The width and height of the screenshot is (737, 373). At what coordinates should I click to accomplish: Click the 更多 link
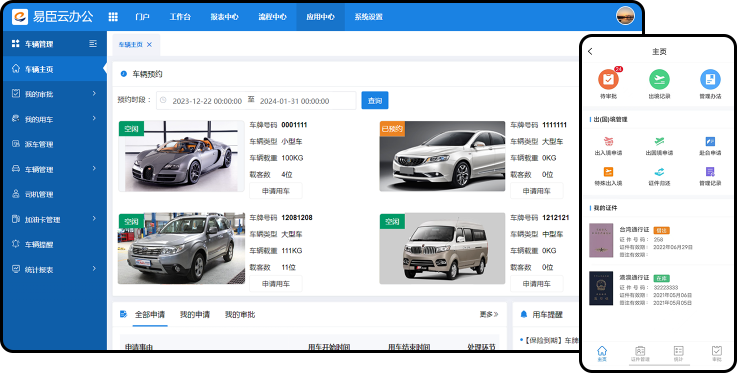pyautogui.click(x=488, y=314)
